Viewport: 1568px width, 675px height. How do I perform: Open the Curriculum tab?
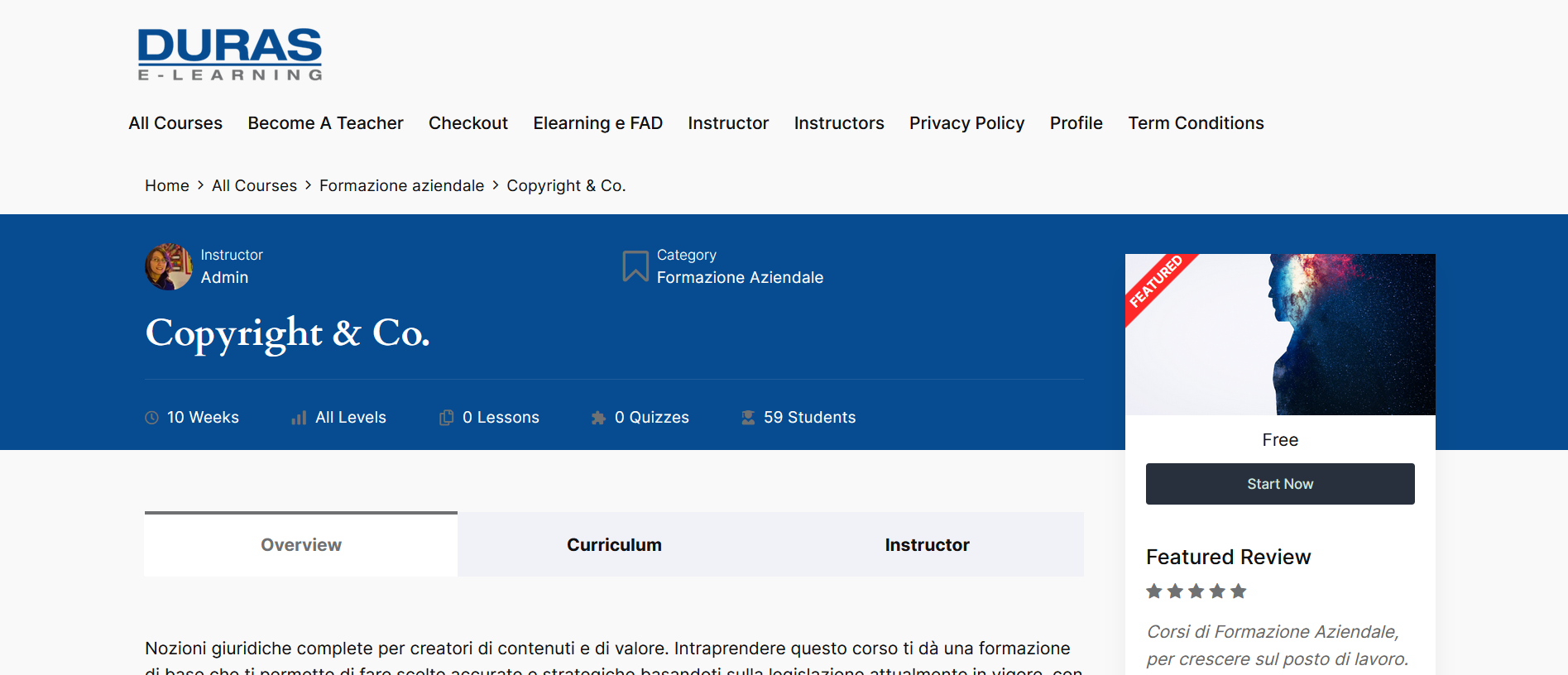[x=614, y=545]
